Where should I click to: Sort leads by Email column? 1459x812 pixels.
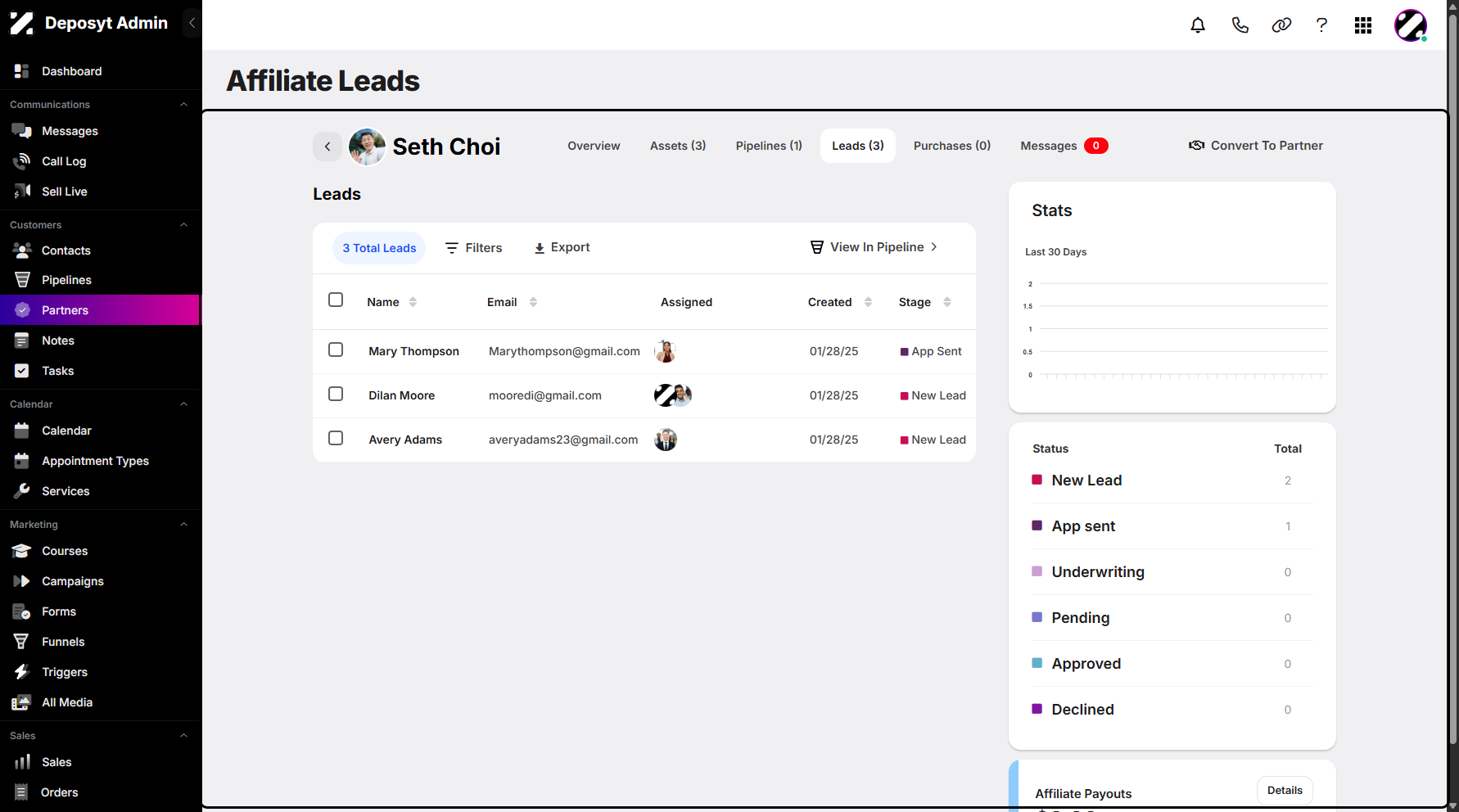tap(533, 302)
